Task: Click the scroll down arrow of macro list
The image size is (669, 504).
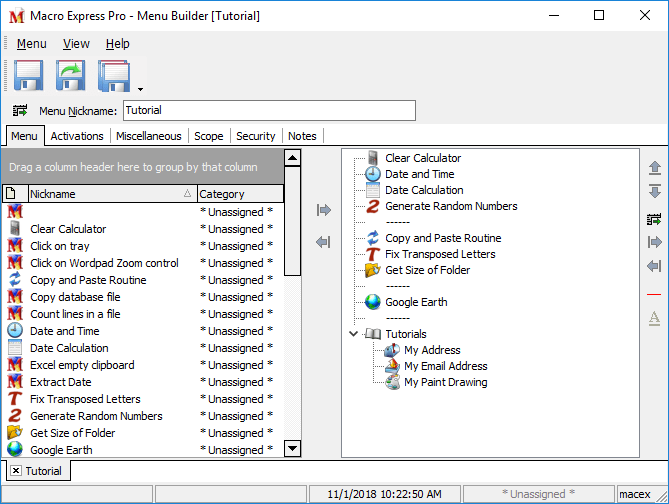Action: pos(292,449)
